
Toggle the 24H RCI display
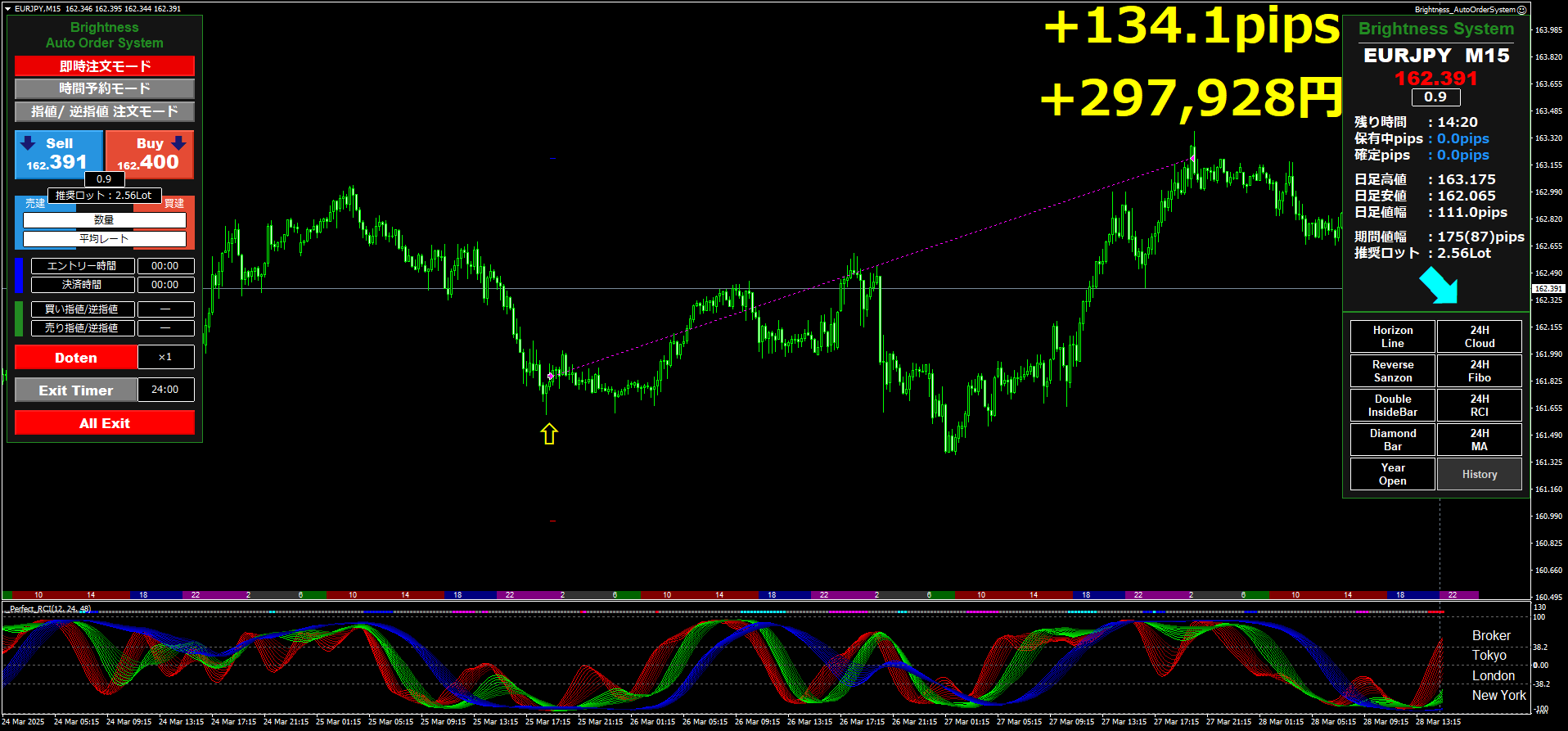[1479, 405]
